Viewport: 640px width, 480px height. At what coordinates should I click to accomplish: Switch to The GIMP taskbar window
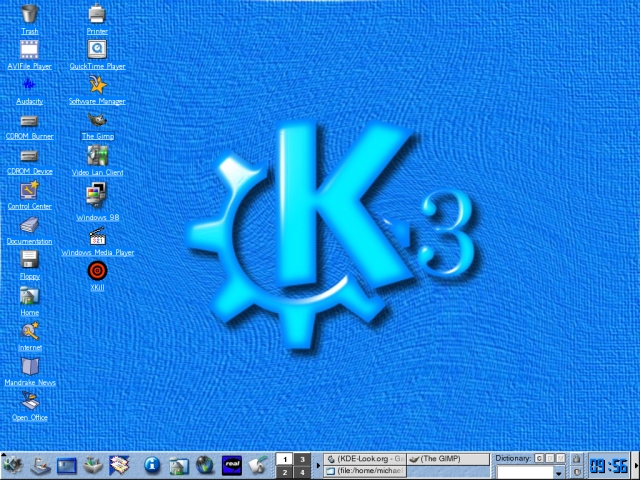(x=448, y=459)
